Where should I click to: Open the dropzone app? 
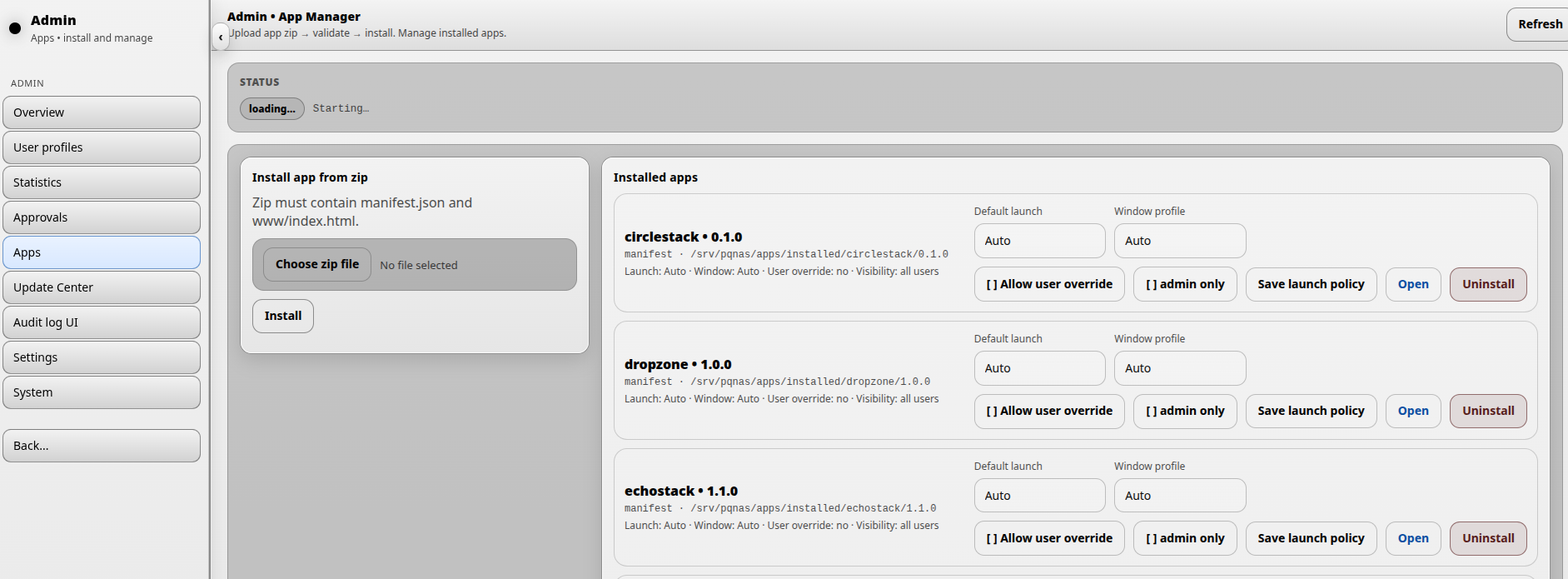pyautogui.click(x=1413, y=411)
